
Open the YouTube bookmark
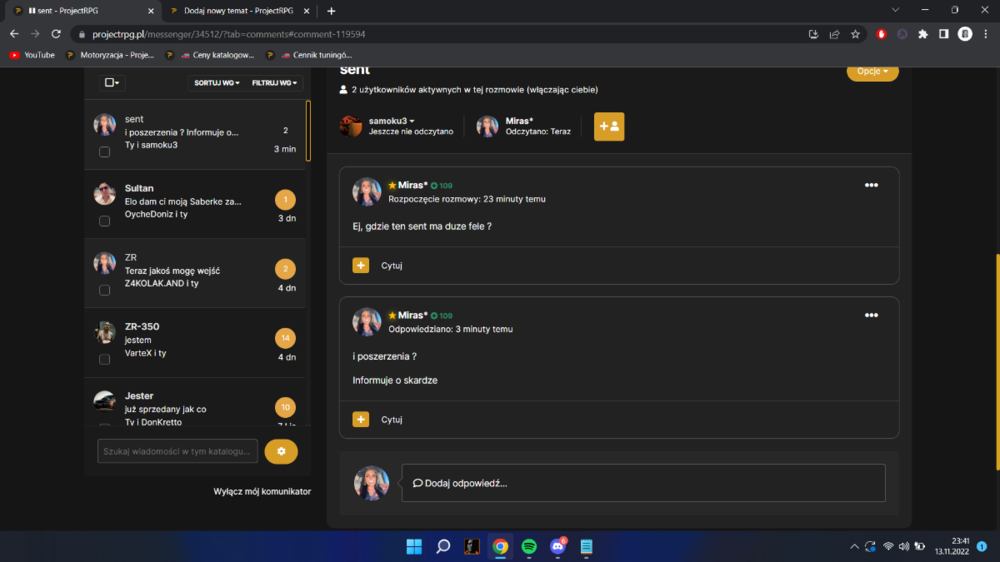pyautogui.click(x=32, y=55)
